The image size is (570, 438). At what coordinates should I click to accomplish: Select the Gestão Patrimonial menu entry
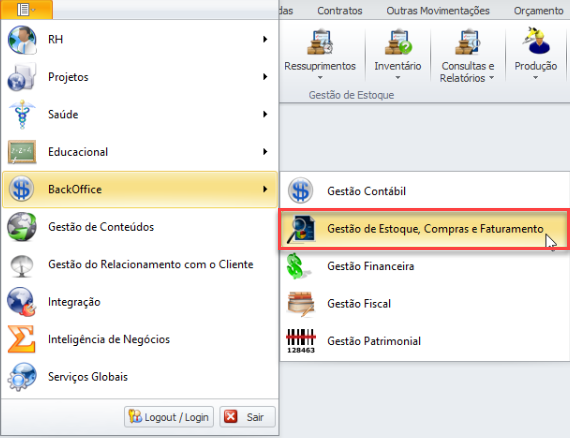[x=425, y=341]
